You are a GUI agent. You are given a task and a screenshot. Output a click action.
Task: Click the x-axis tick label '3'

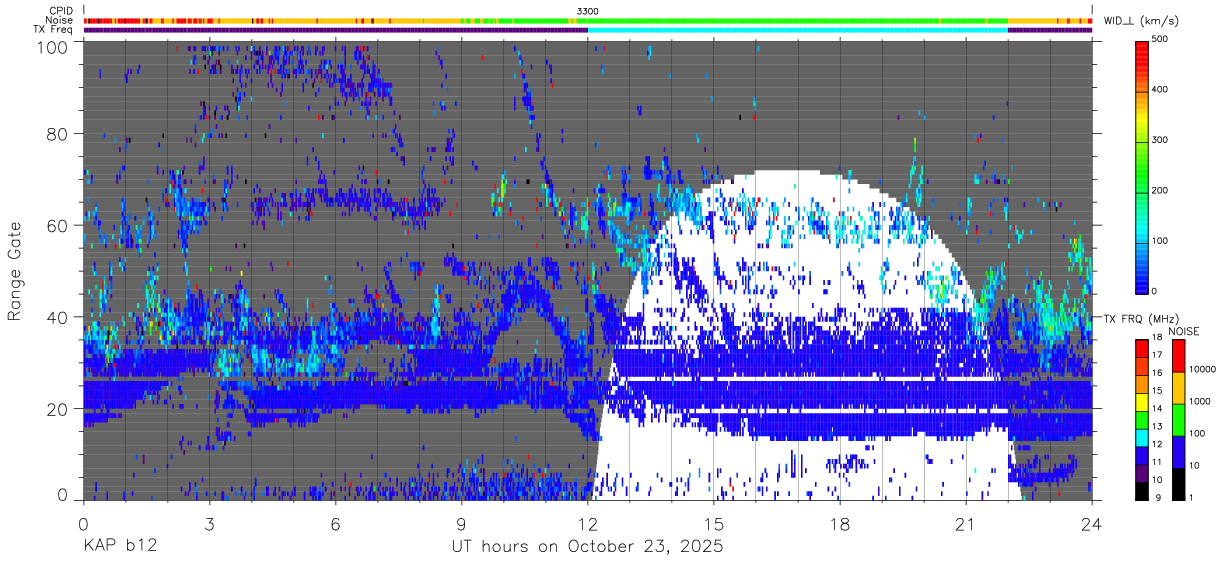(x=209, y=524)
